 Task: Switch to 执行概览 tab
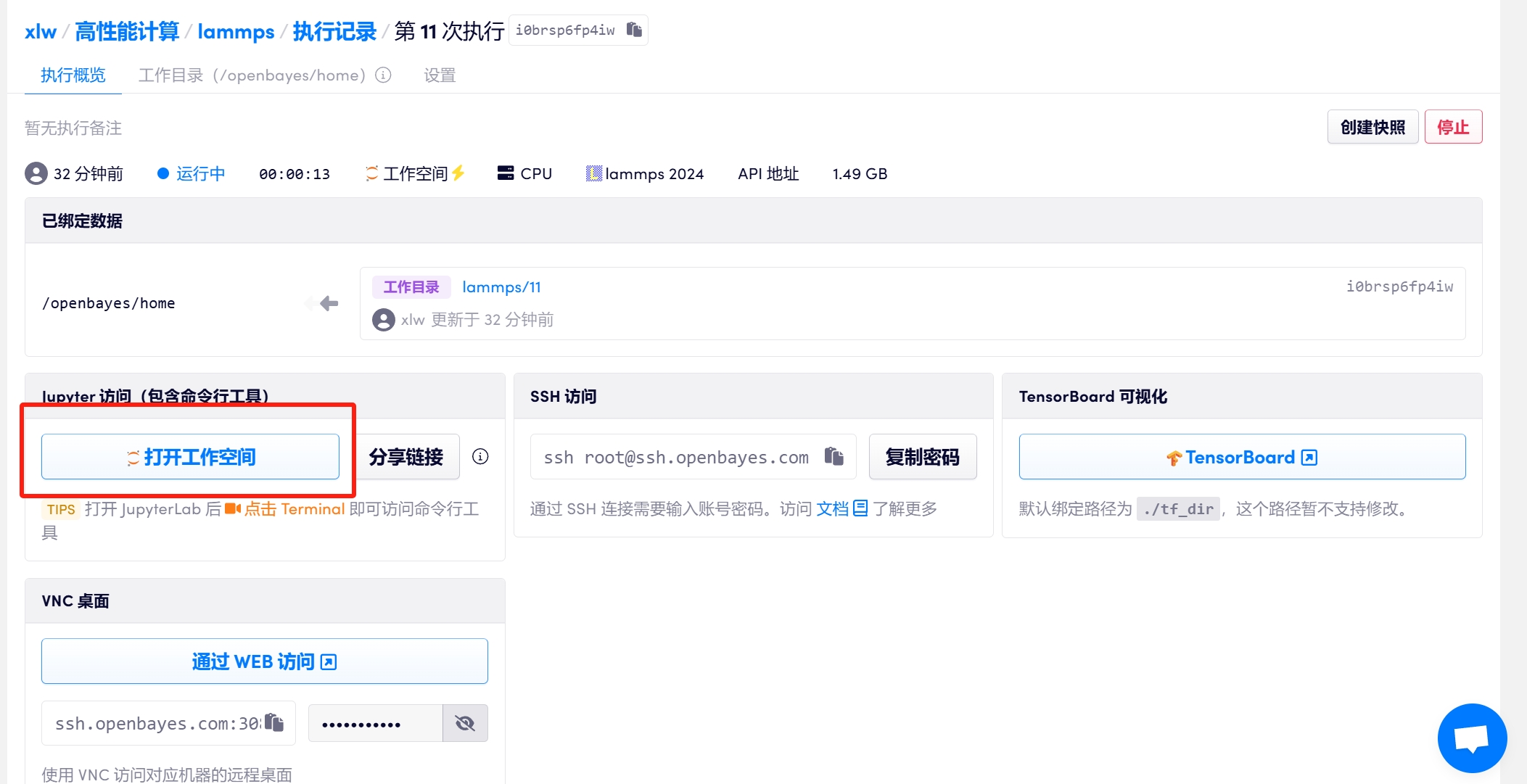73,75
